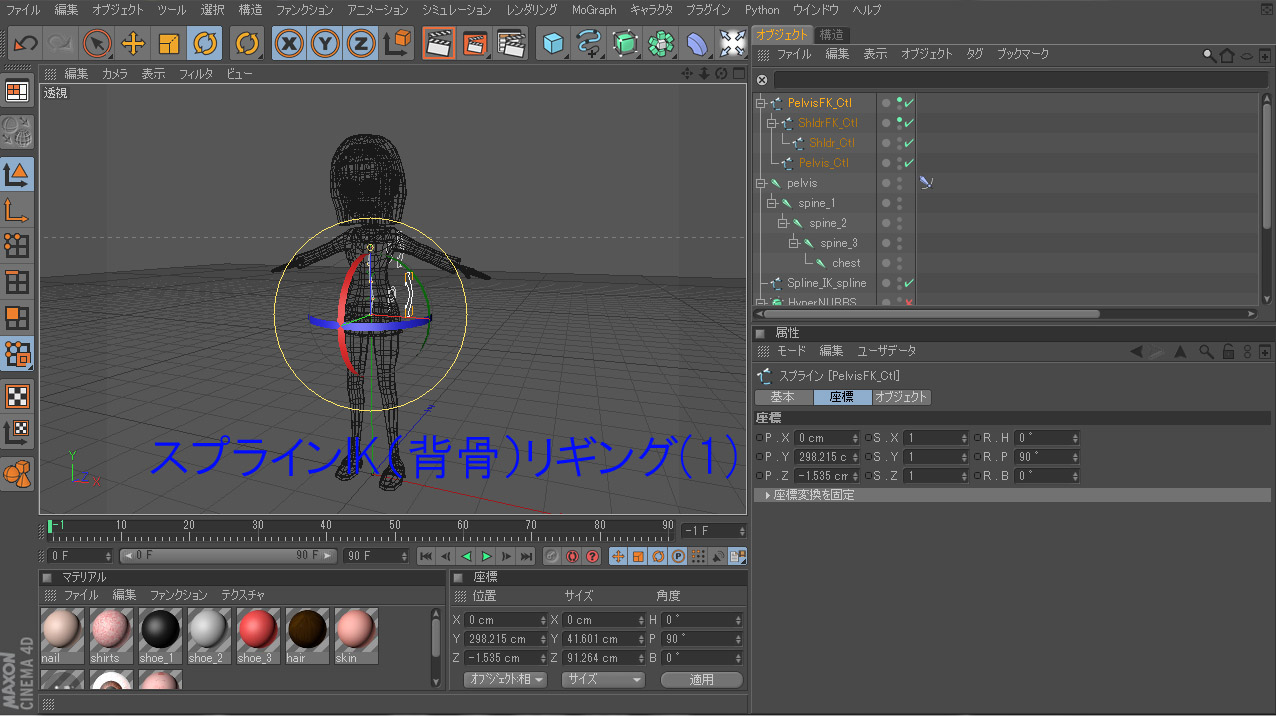Expand the 座標変換を固定 section

768,495
